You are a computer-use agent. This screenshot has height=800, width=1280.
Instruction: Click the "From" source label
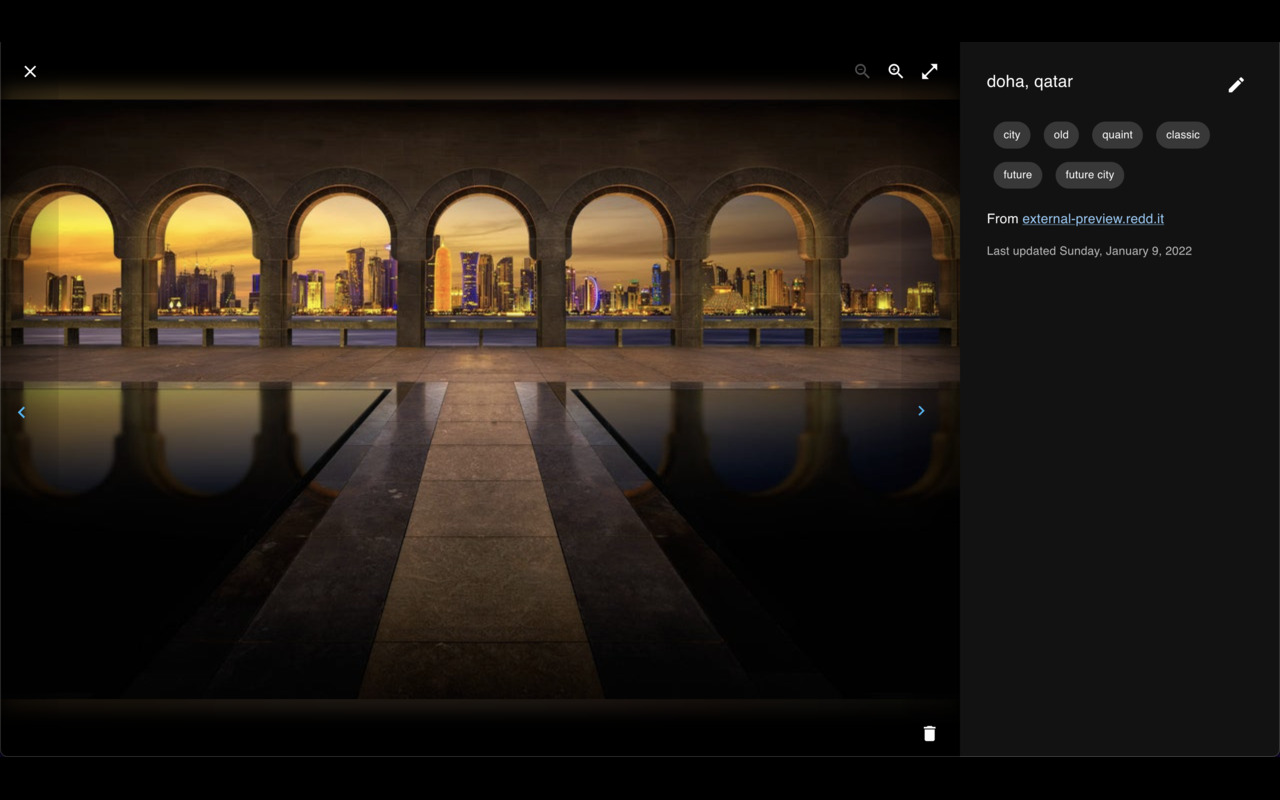point(1002,219)
